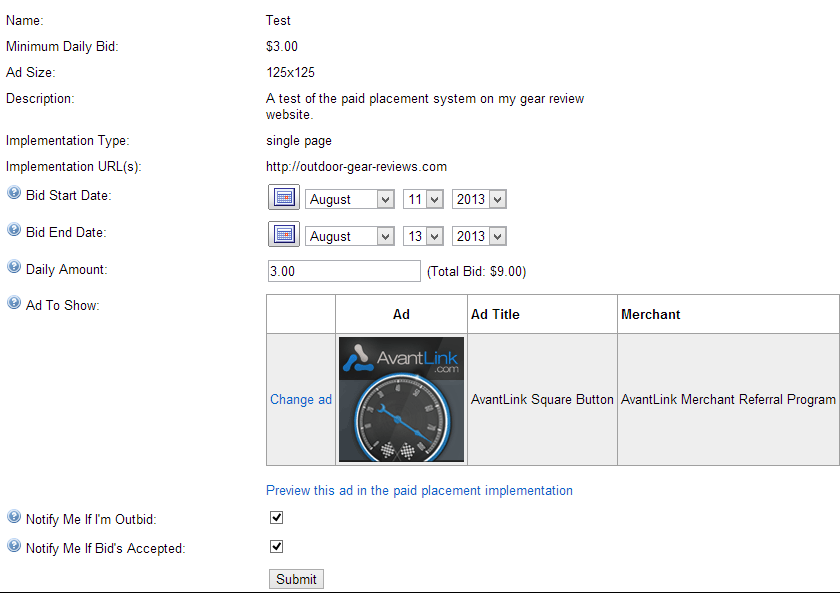Uncheck Notify Me If I'm Outbid checkbox

coord(276,517)
